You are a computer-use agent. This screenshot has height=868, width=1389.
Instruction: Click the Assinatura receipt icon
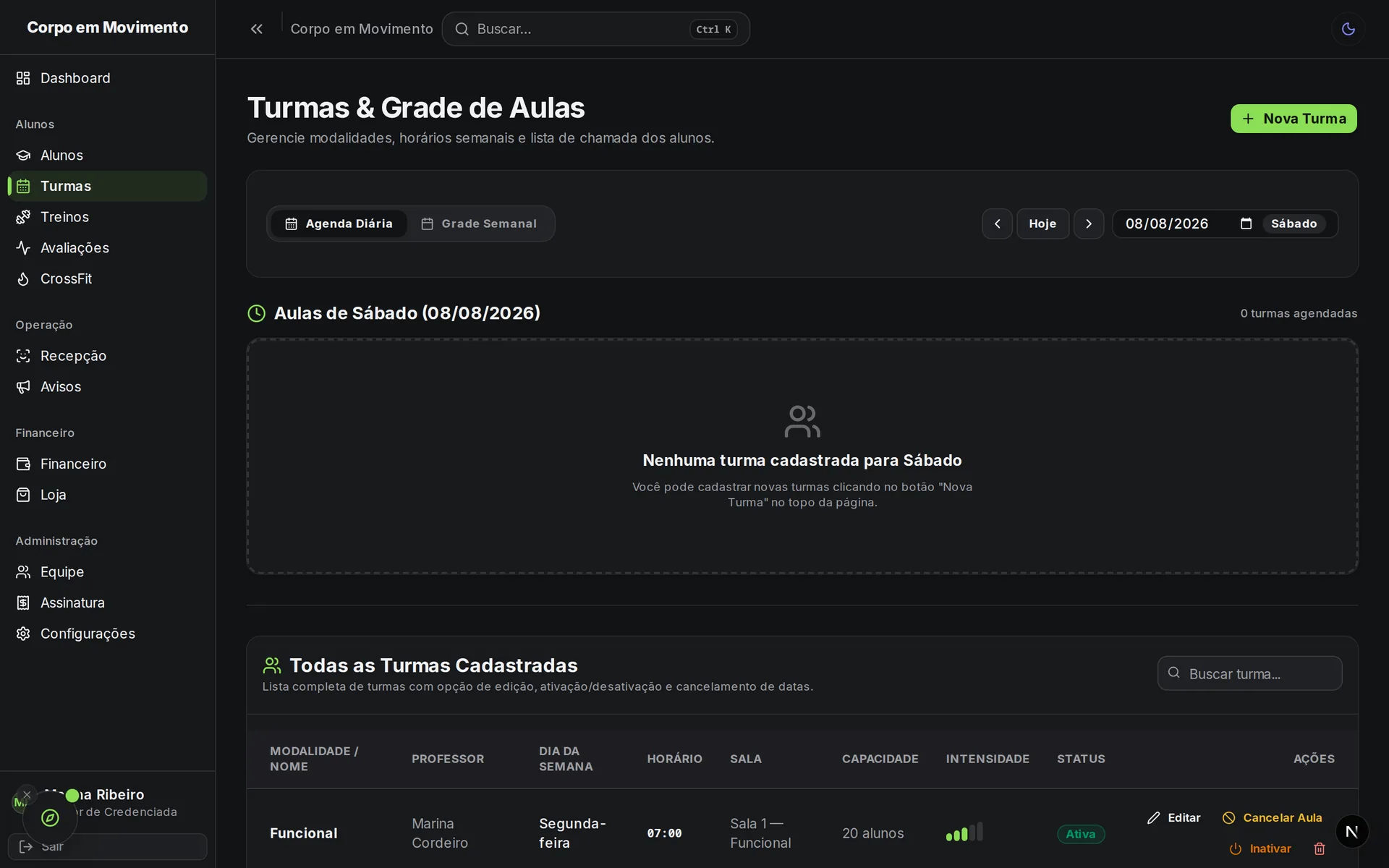(23, 603)
